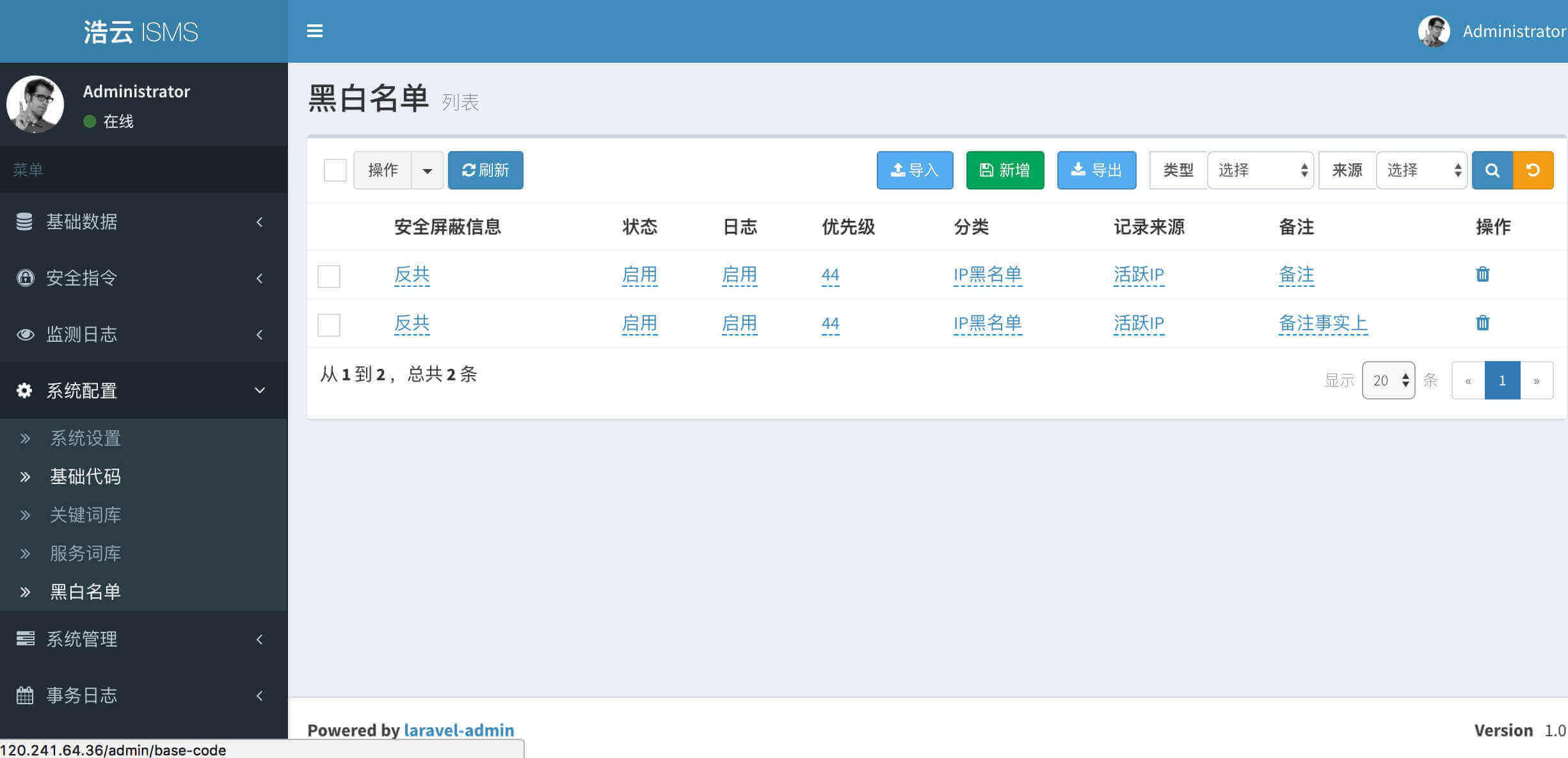Open the laravel-admin footer link
The height and width of the screenshot is (758, 1568).
click(x=458, y=730)
